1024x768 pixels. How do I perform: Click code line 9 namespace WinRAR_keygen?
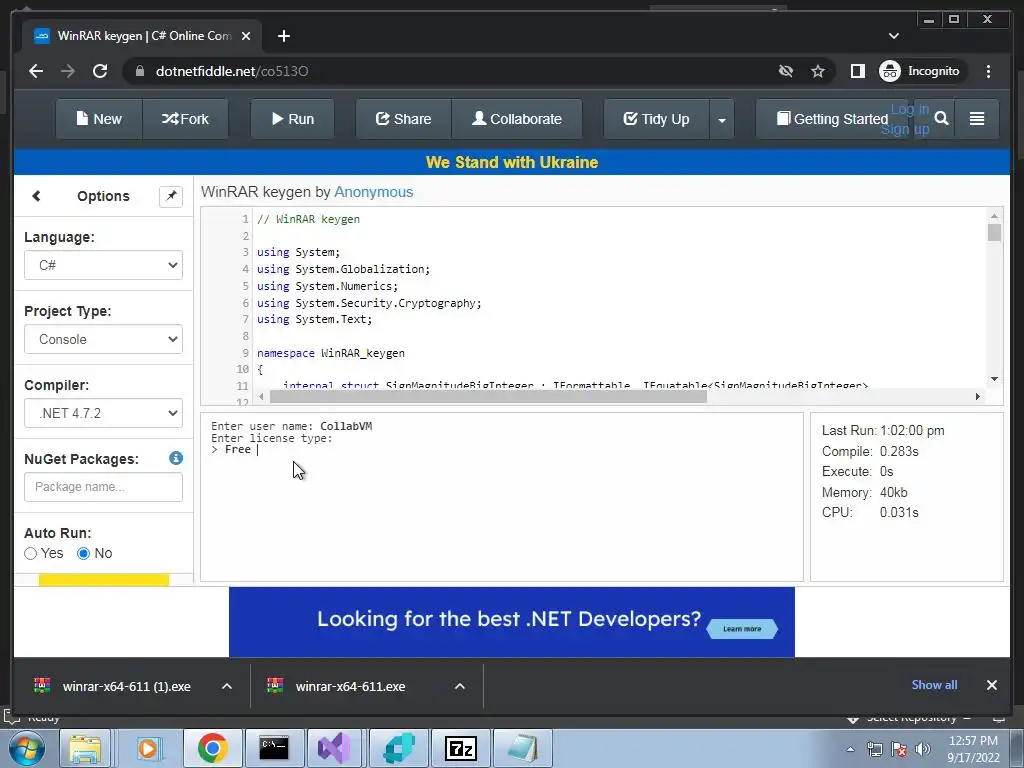(330, 353)
